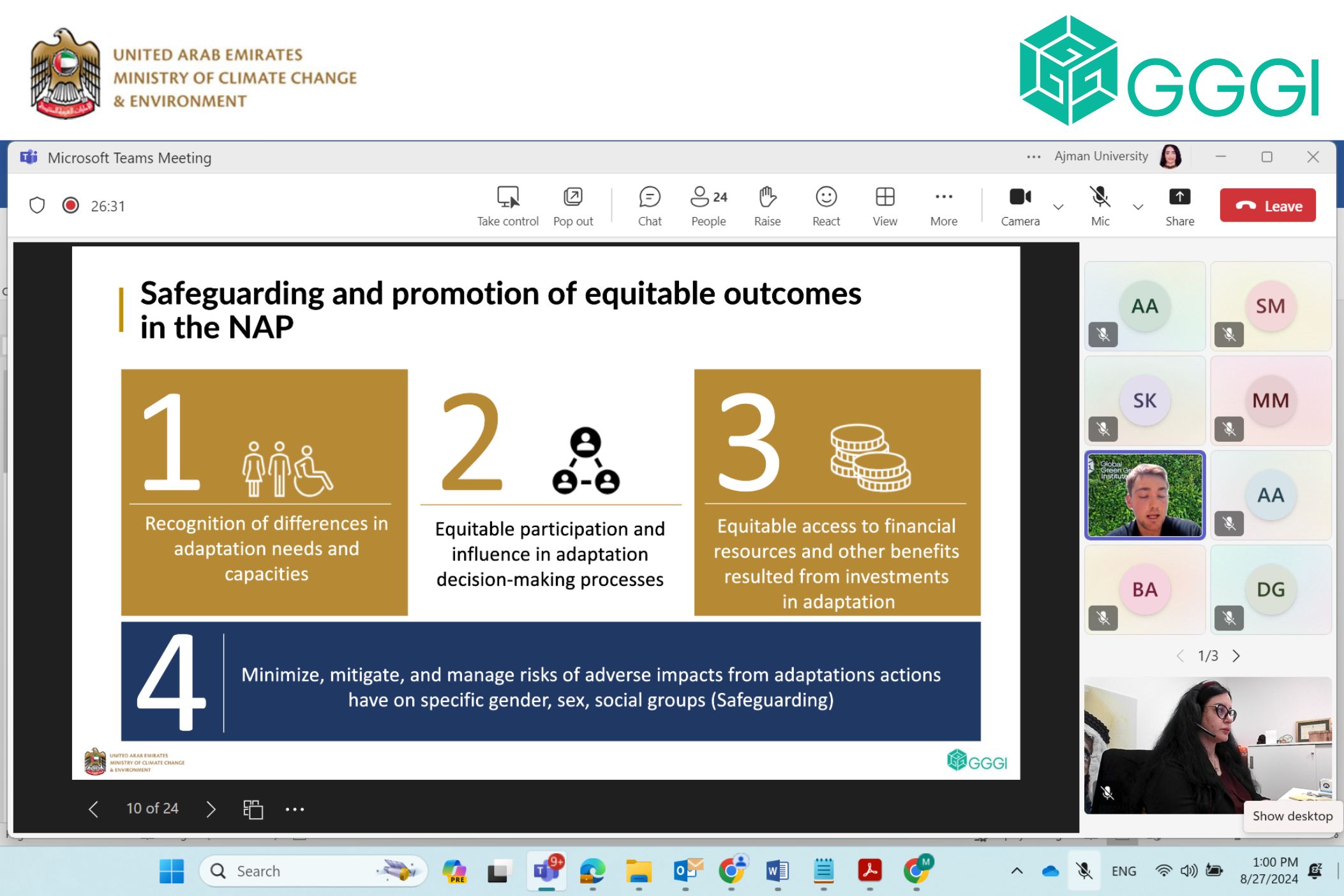Open the More actions menu
Image resolution: width=1344 pixels, height=896 pixels.
click(x=943, y=205)
